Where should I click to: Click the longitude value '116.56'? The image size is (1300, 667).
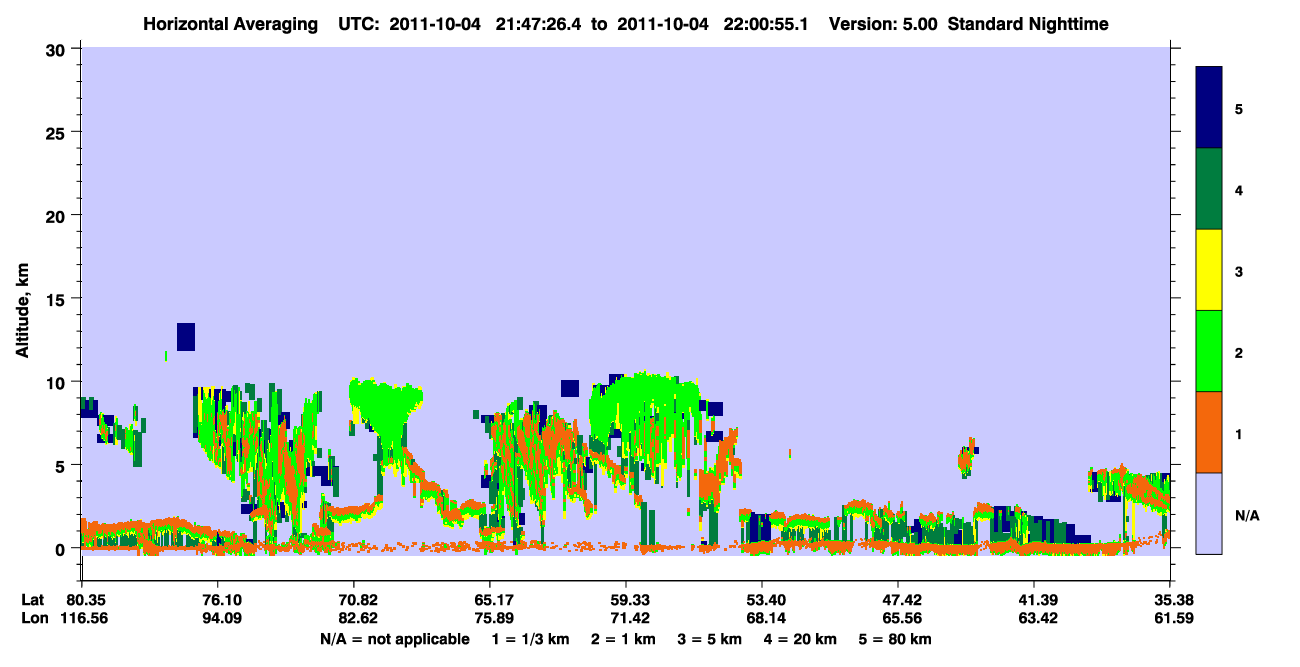(x=84, y=618)
